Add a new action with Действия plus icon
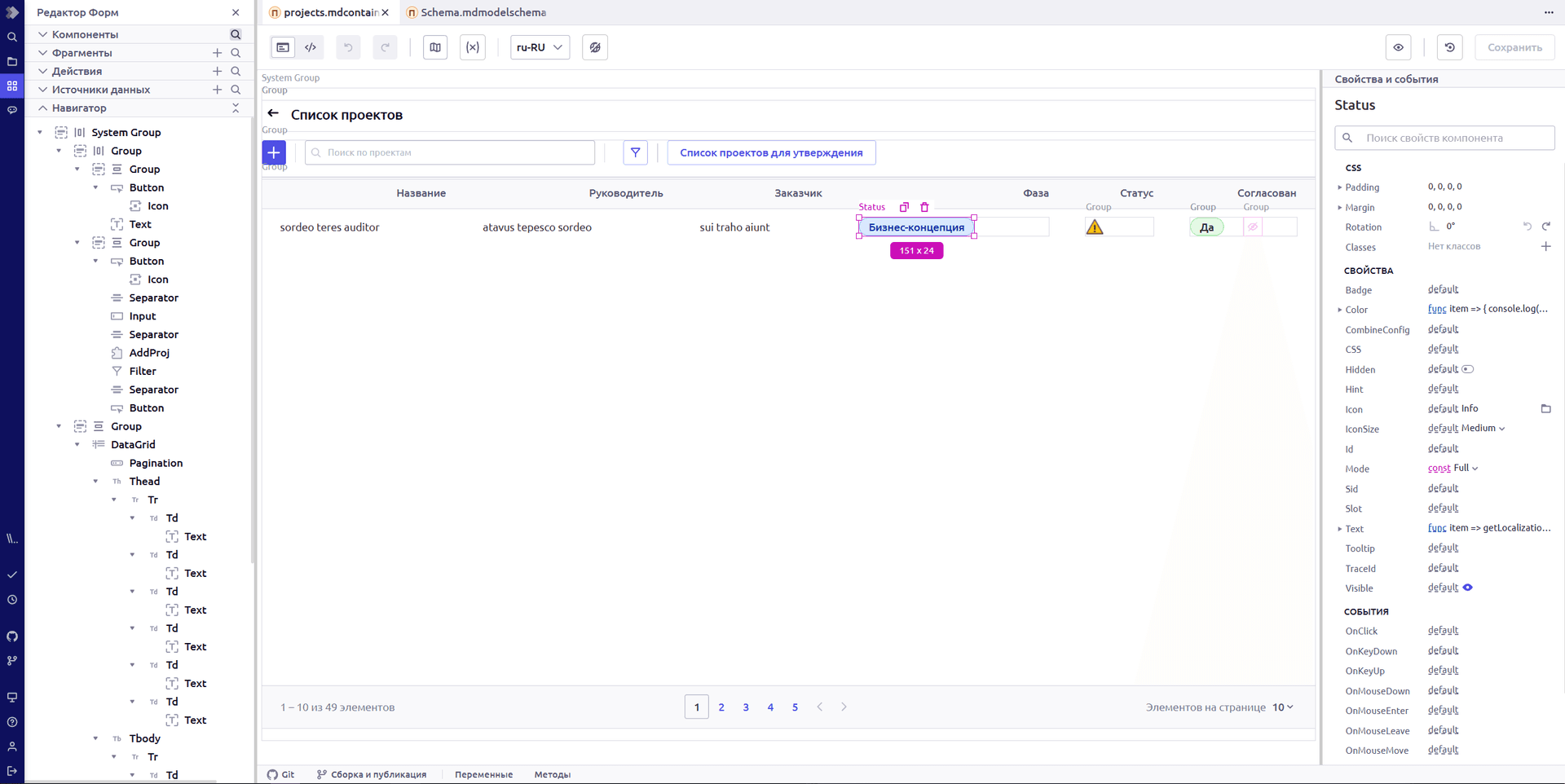The width and height of the screenshot is (1565, 784). (217, 72)
